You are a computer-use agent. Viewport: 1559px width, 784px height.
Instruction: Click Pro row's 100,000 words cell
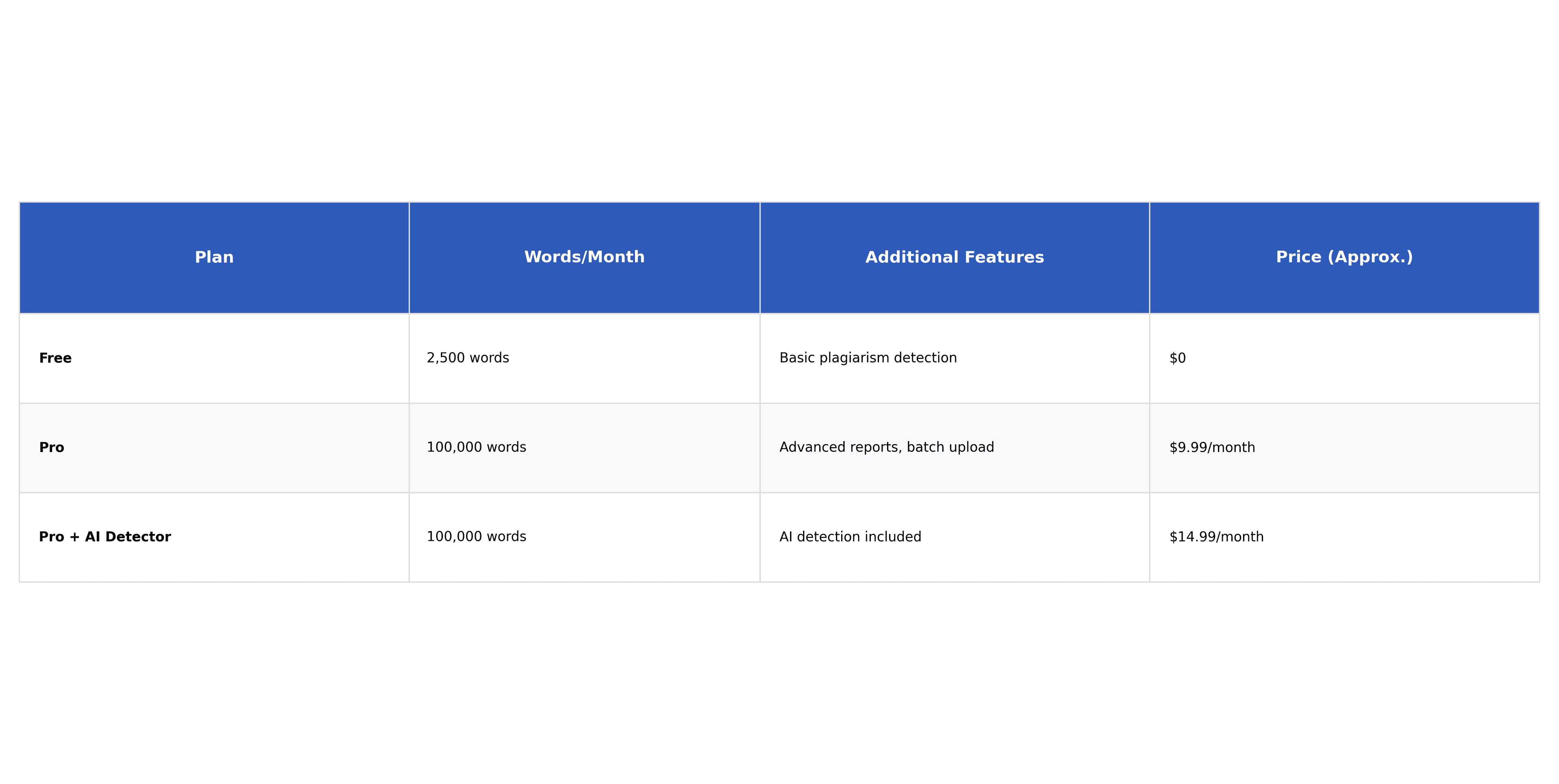click(476, 448)
